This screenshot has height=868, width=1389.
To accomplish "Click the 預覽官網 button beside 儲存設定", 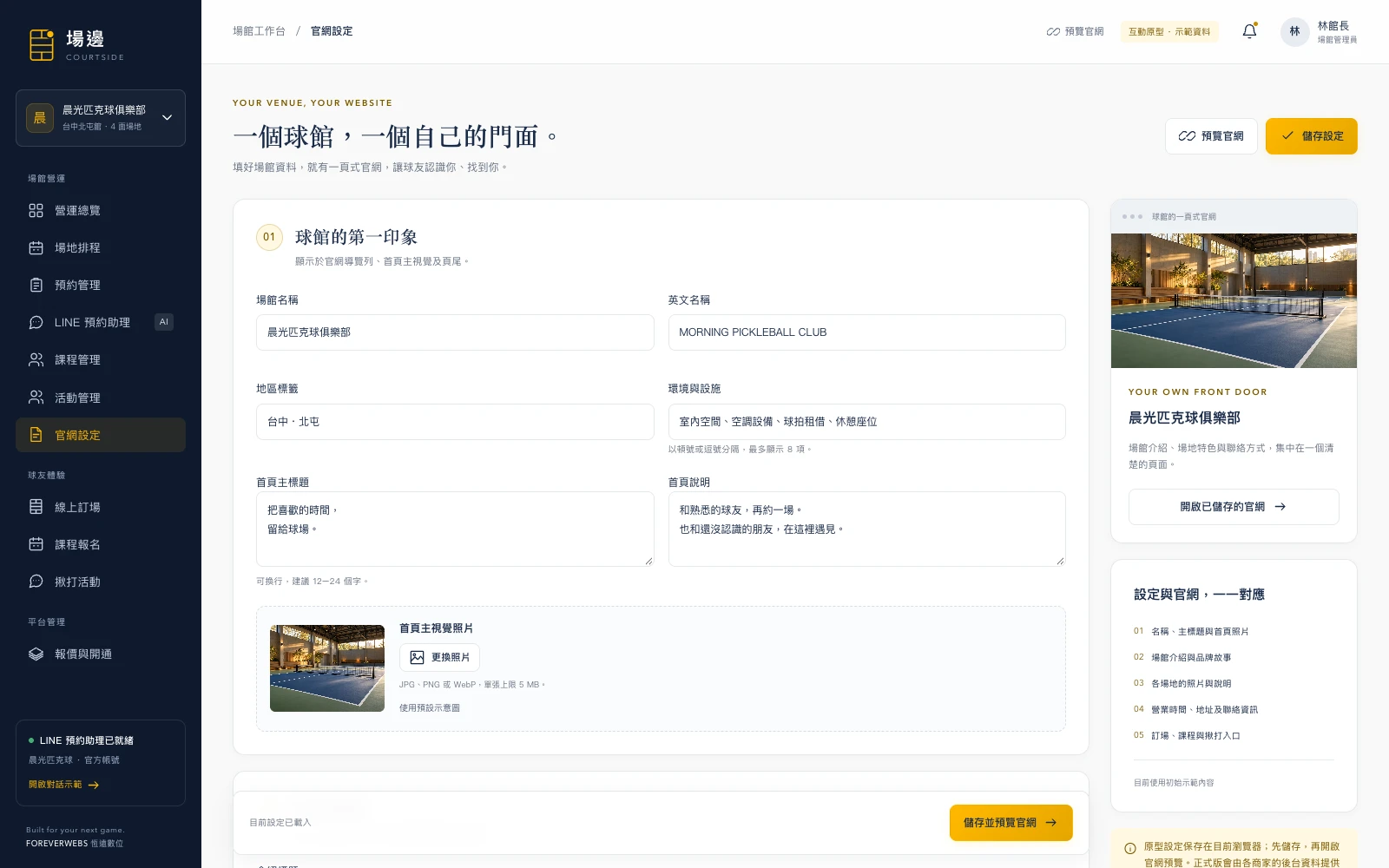I will 1211,136.
